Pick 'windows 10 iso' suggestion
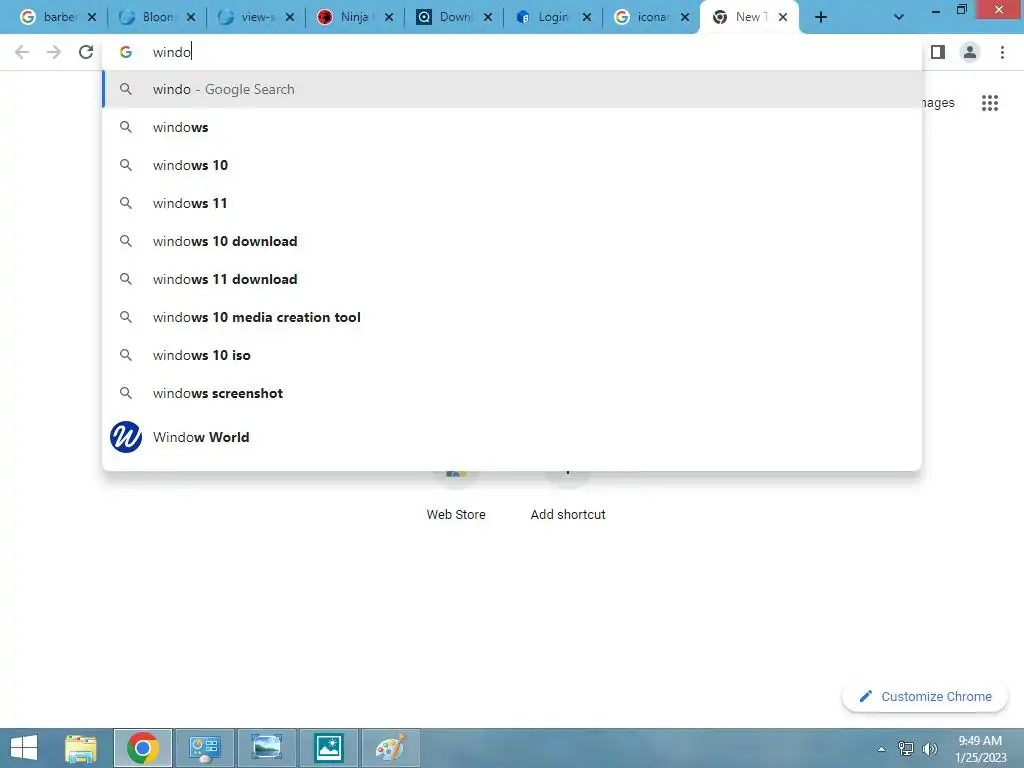This screenshot has width=1024, height=768. click(512, 355)
